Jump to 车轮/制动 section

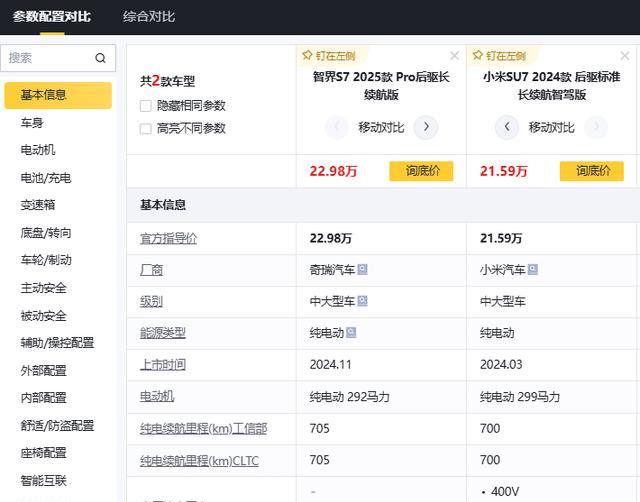coord(46,260)
